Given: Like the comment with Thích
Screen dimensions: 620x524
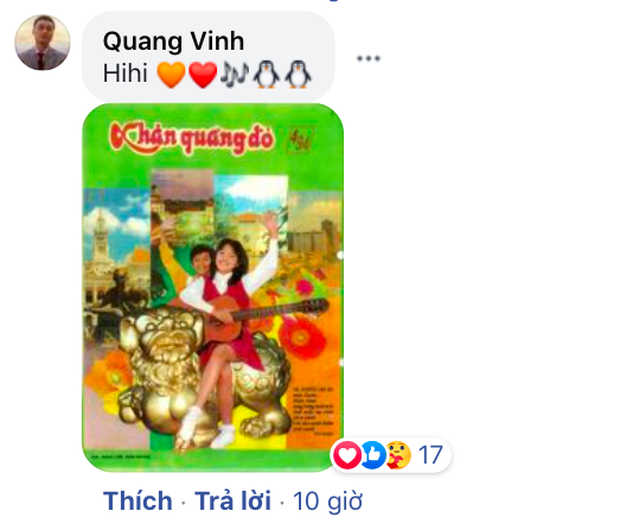Looking at the screenshot, I should 138,501.
